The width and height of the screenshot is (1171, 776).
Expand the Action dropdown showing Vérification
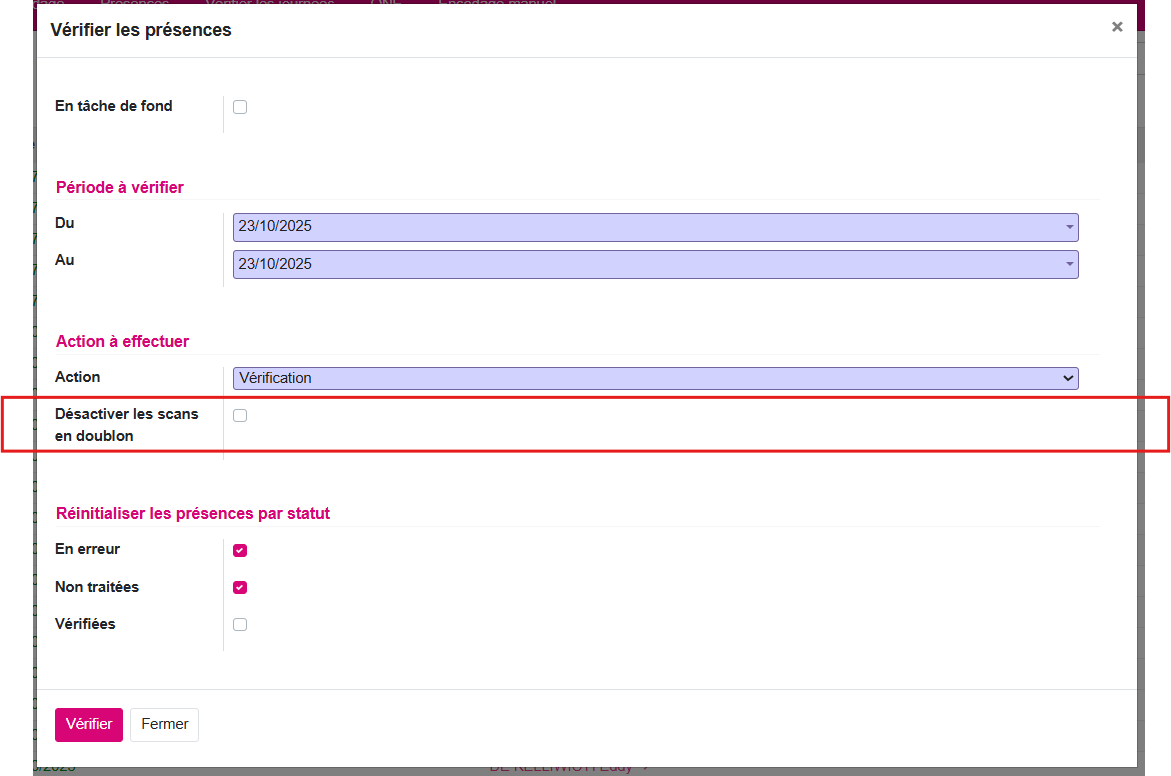(655, 378)
